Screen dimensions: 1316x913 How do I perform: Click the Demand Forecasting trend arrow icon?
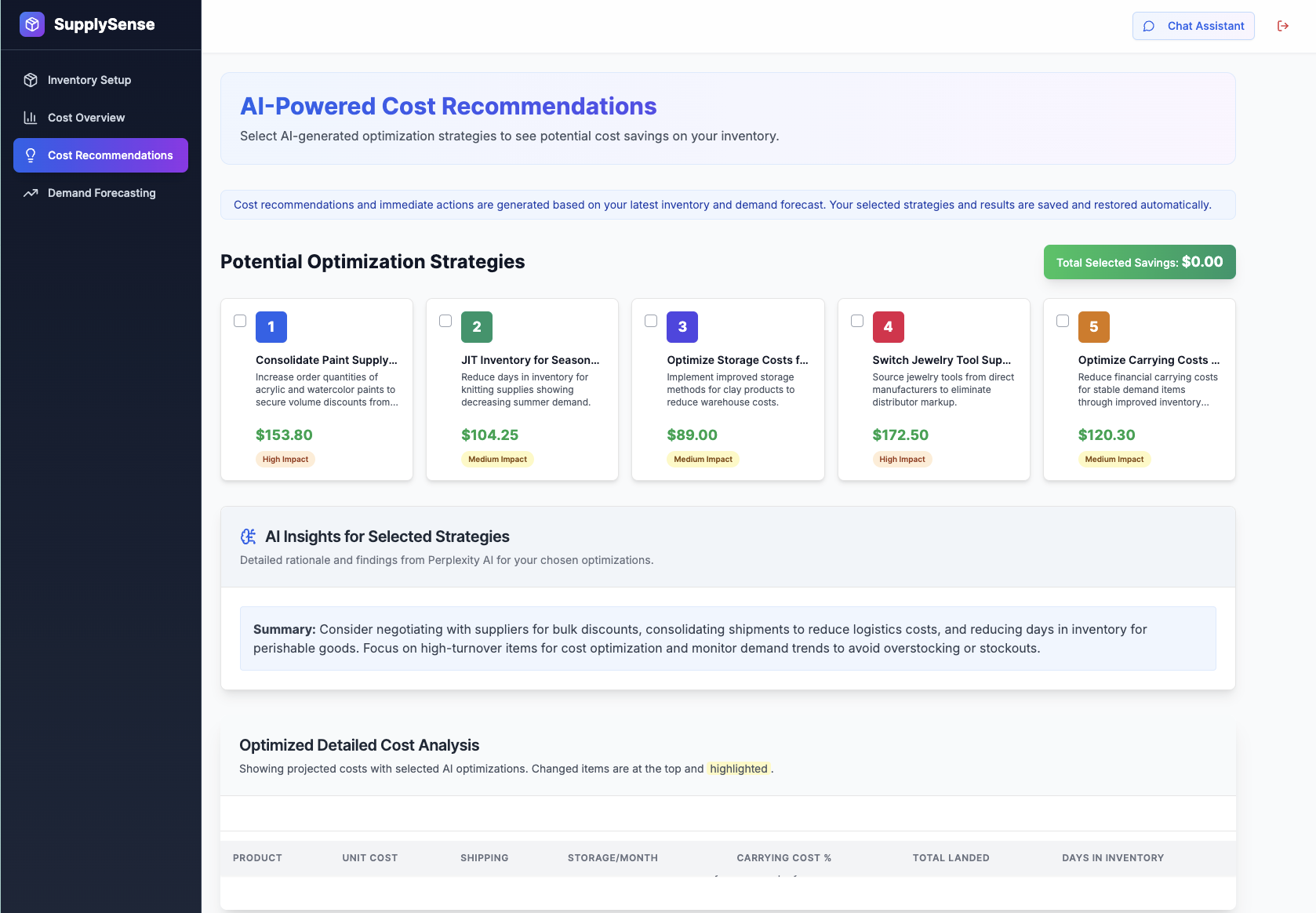pos(31,193)
